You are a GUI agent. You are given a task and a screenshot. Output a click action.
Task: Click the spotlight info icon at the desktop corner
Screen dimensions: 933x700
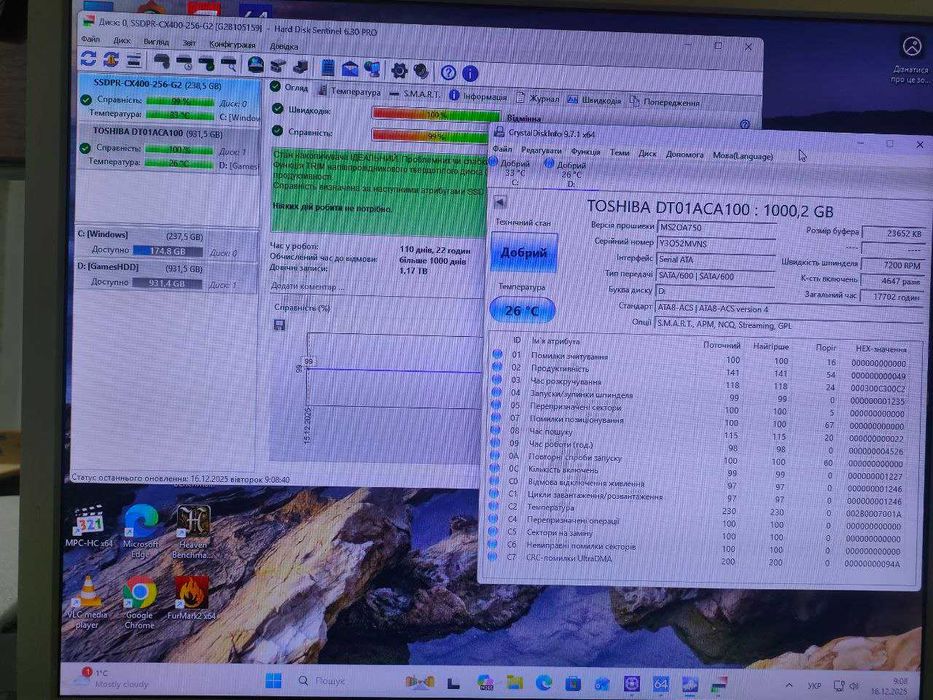pos(910,46)
